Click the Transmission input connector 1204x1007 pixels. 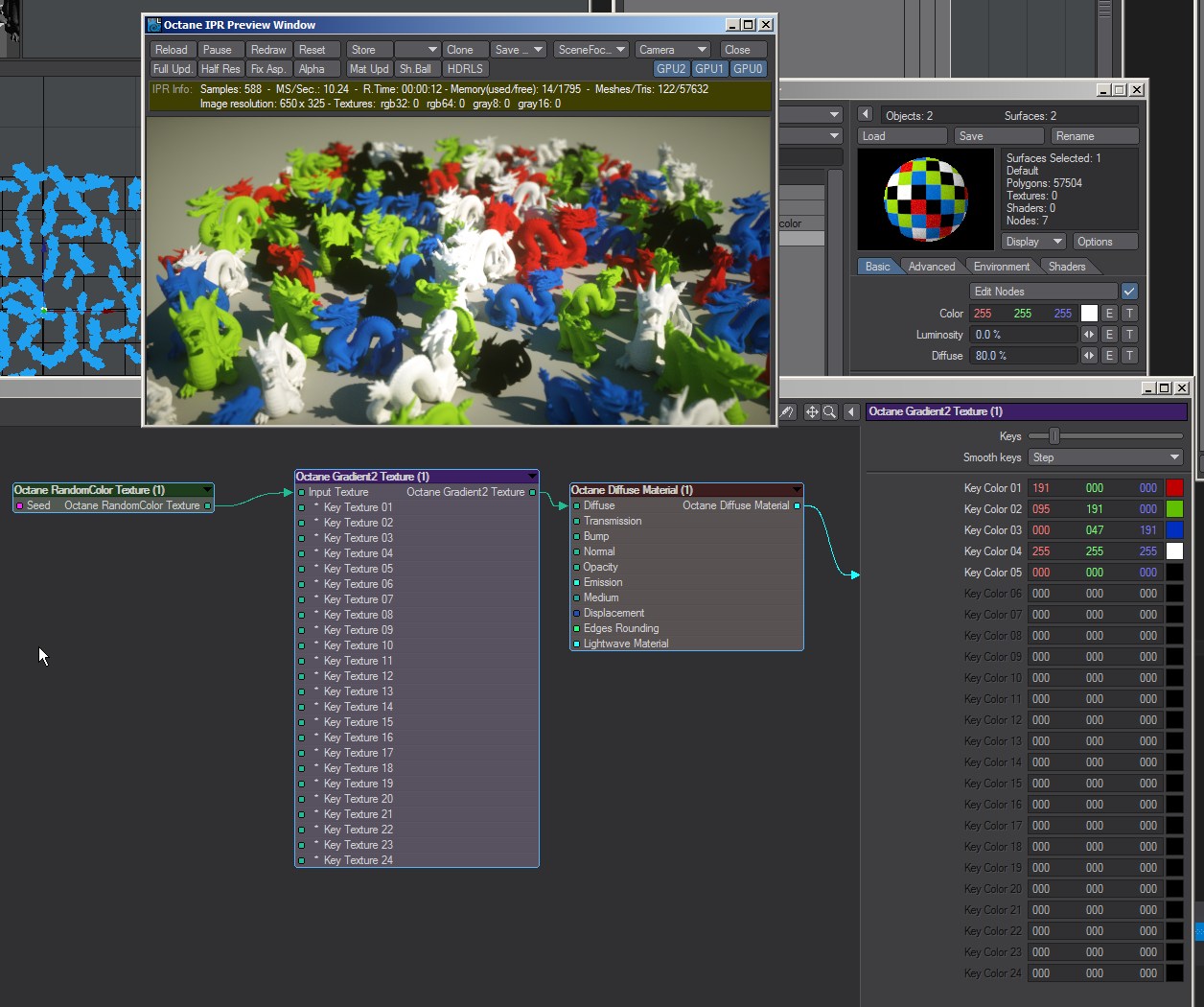point(576,521)
